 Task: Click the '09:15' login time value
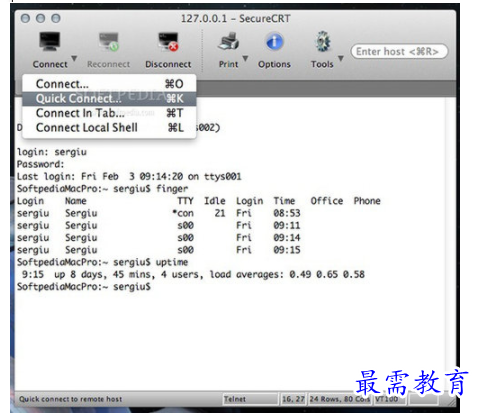[287, 250]
